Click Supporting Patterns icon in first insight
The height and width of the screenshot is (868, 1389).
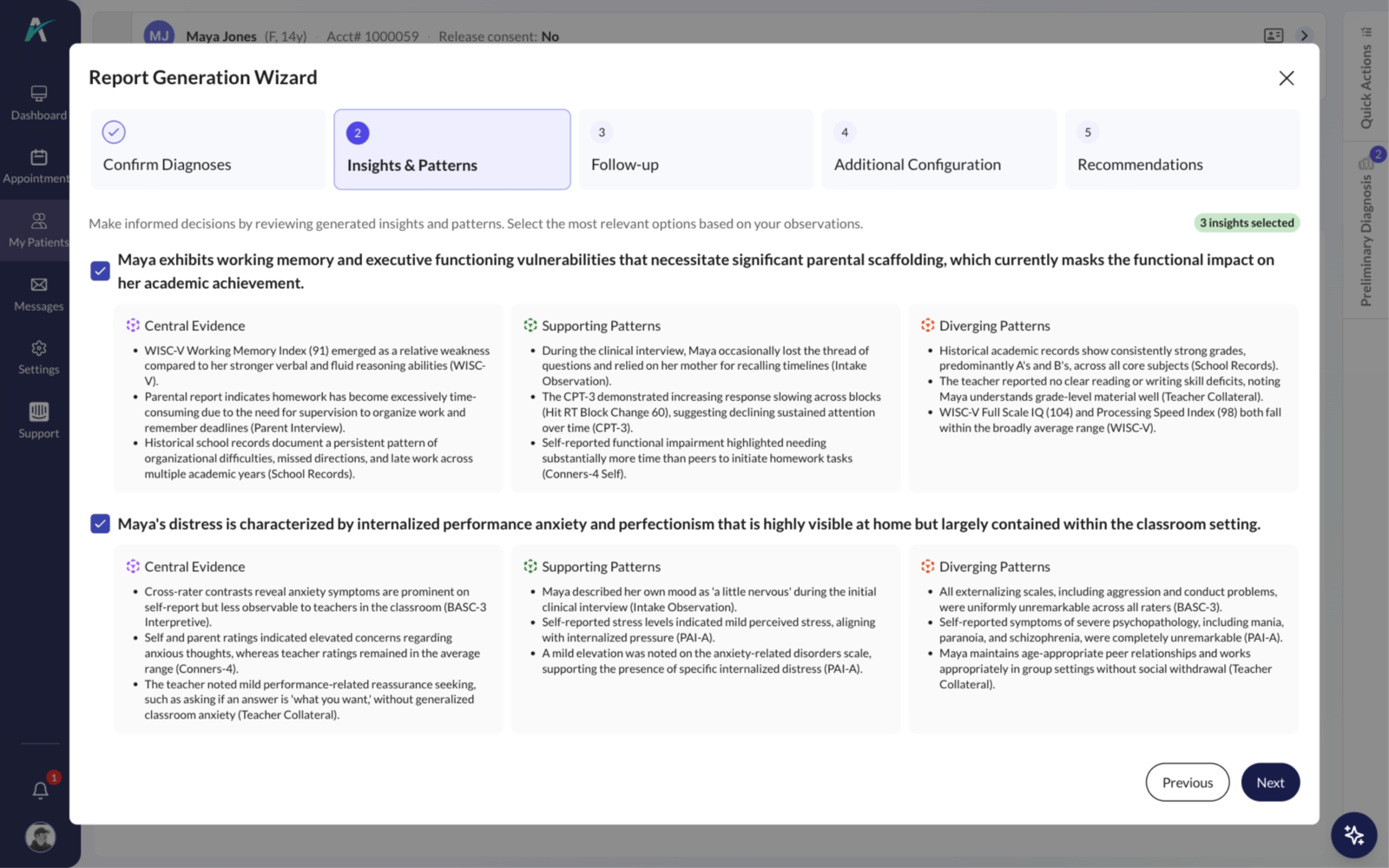(x=530, y=325)
